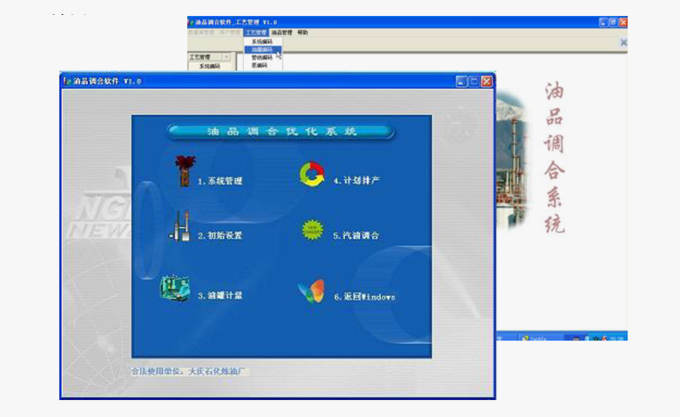Expand the 工艺管理 side panel dropdown arrow
The width and height of the screenshot is (680, 417).
point(226,57)
